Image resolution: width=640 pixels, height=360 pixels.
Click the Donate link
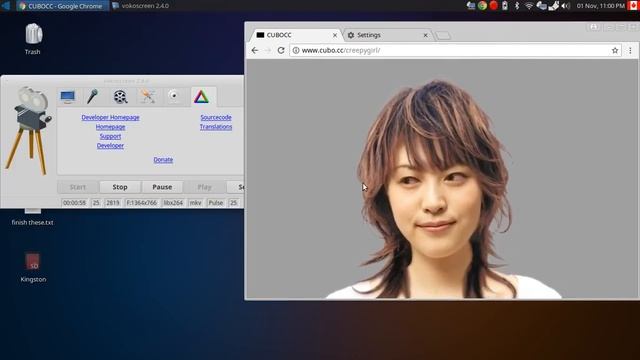(163, 160)
